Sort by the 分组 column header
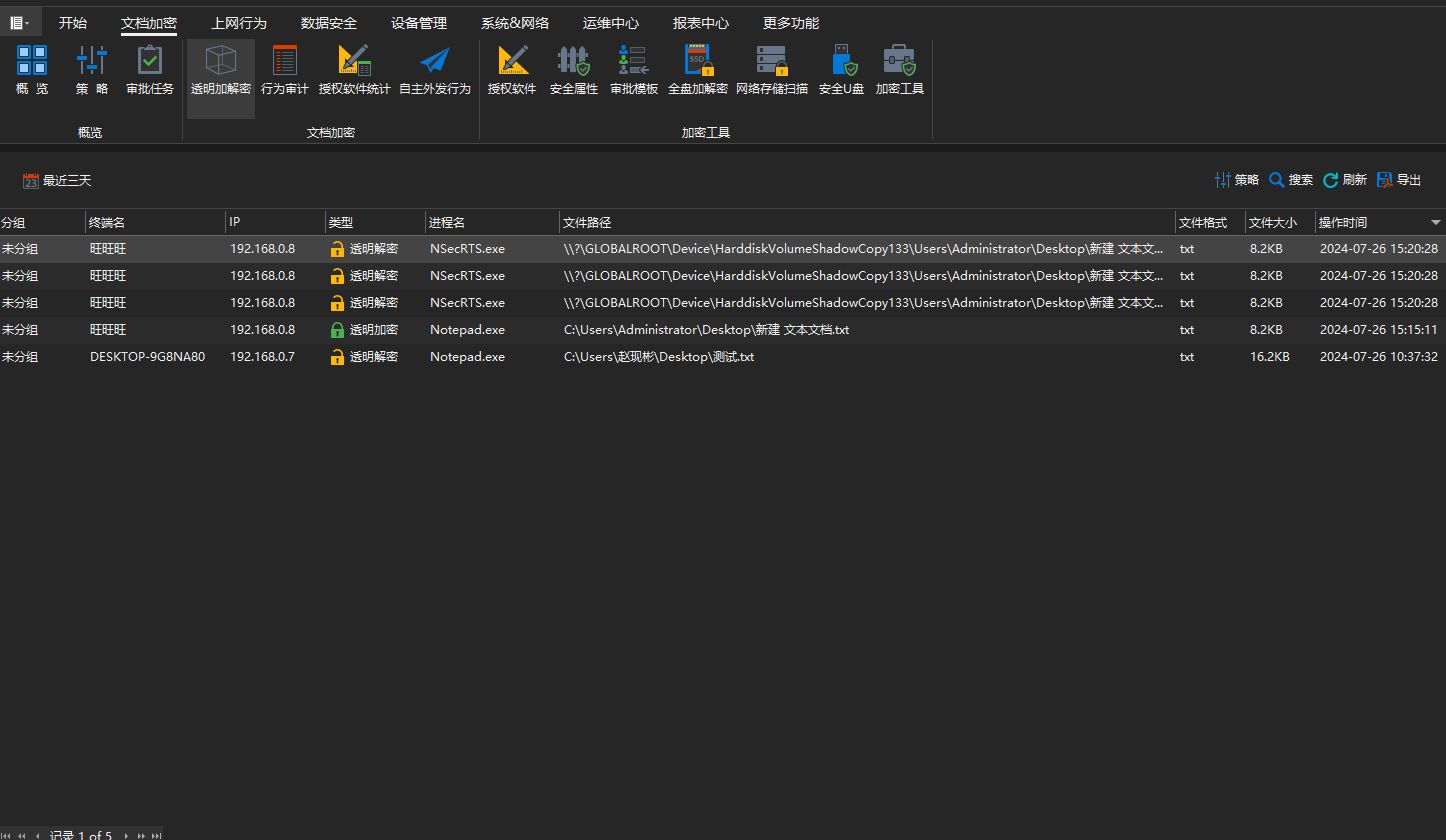This screenshot has width=1446, height=840. (42, 223)
